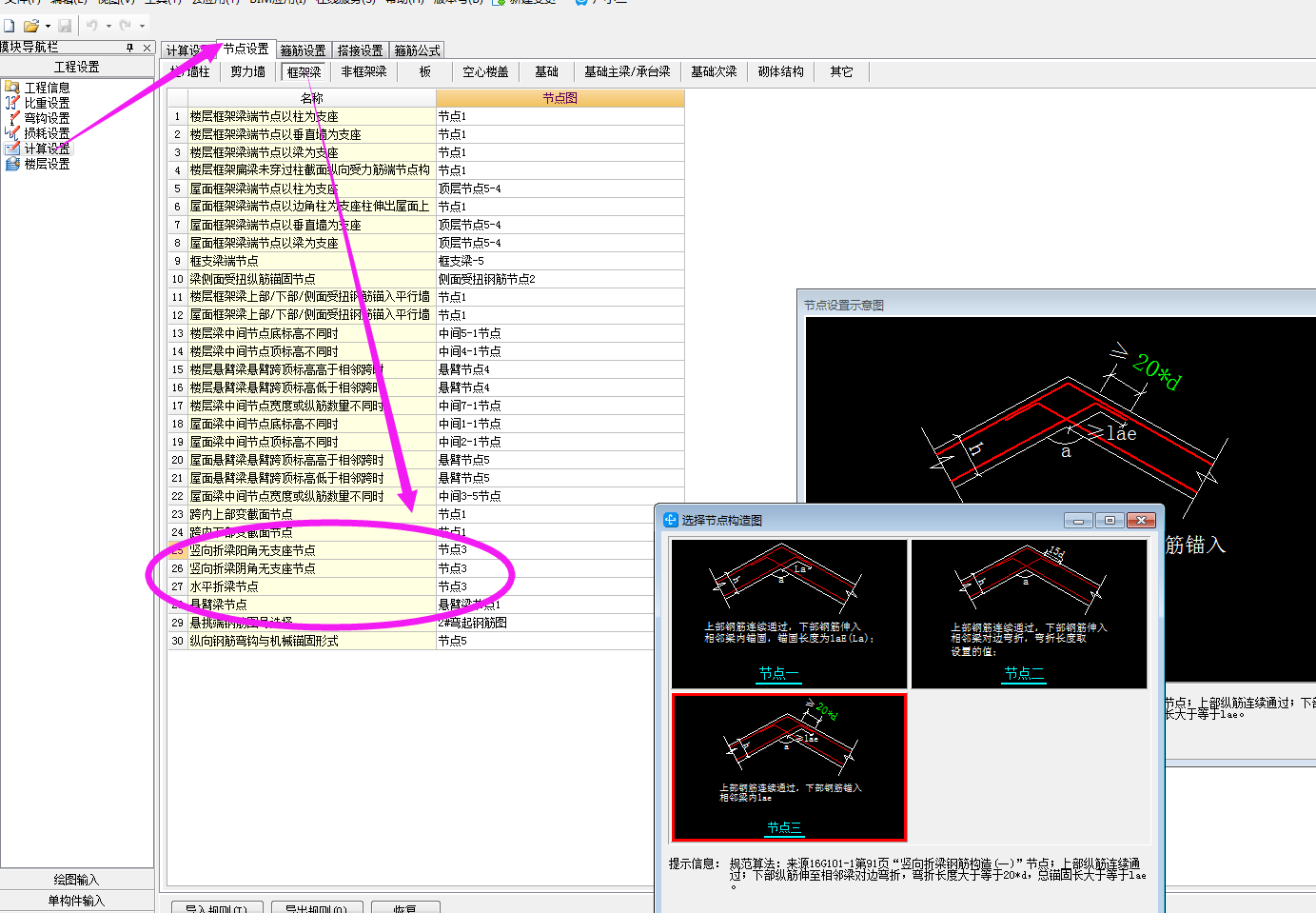The image size is (1316, 913).
Task: Select the 基础 component tab
Action: coord(547,71)
